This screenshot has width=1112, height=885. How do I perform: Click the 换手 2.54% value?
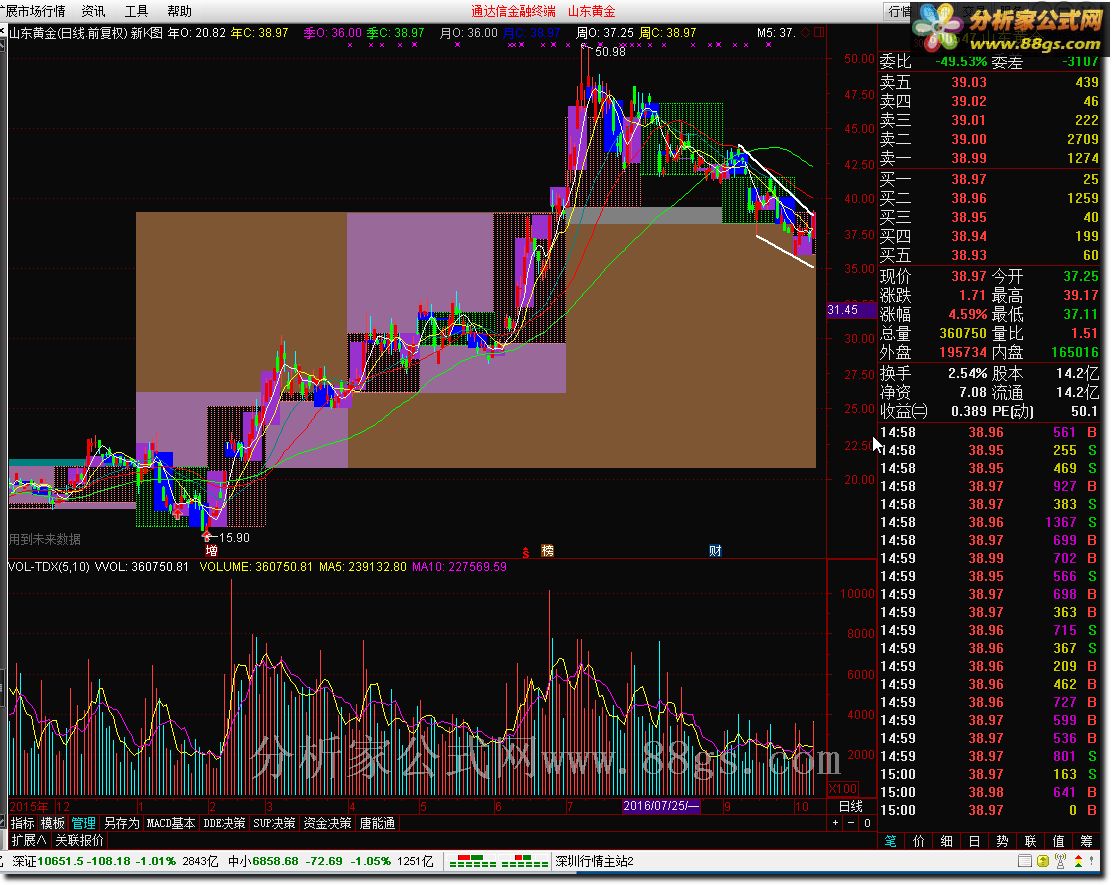click(967, 373)
